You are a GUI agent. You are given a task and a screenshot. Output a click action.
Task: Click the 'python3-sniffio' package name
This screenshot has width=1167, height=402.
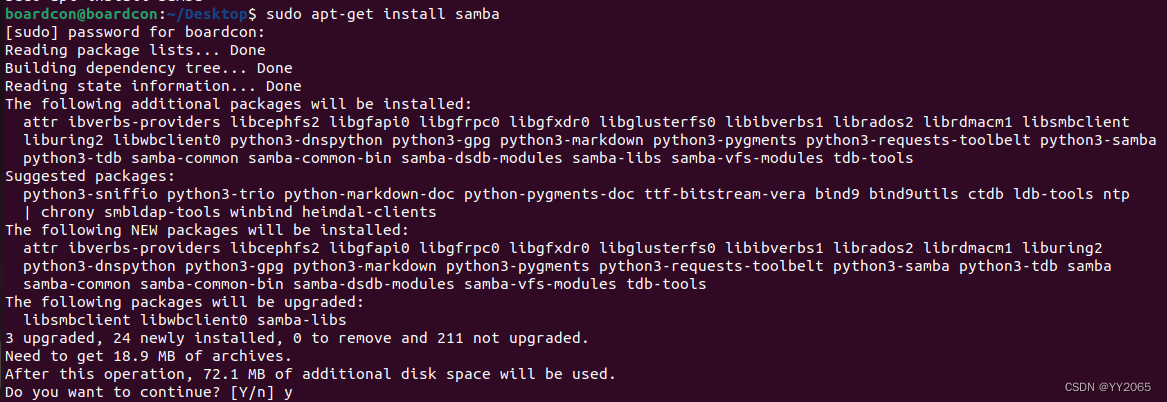90,194
